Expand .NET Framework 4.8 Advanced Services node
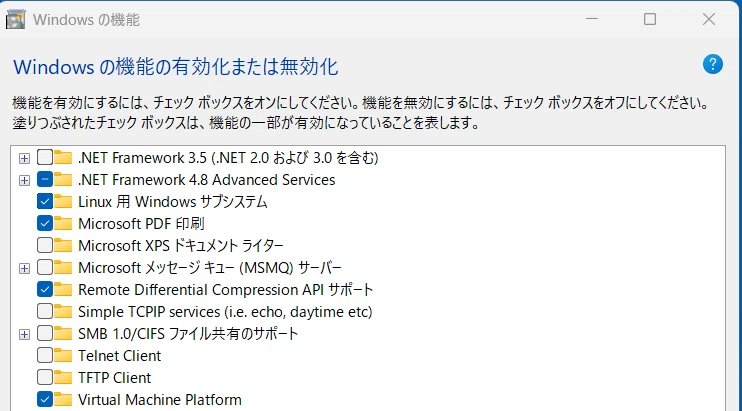Viewport: 742px width, 411px height. [x=24, y=180]
